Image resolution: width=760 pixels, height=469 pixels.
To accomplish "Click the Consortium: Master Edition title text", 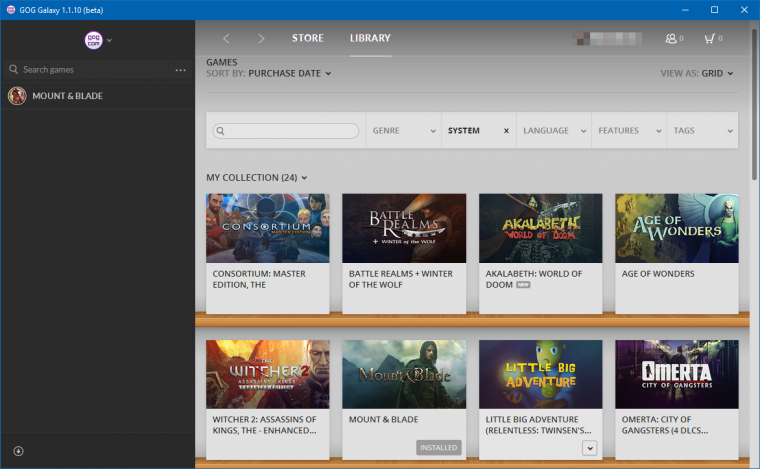I will coord(259,280).
